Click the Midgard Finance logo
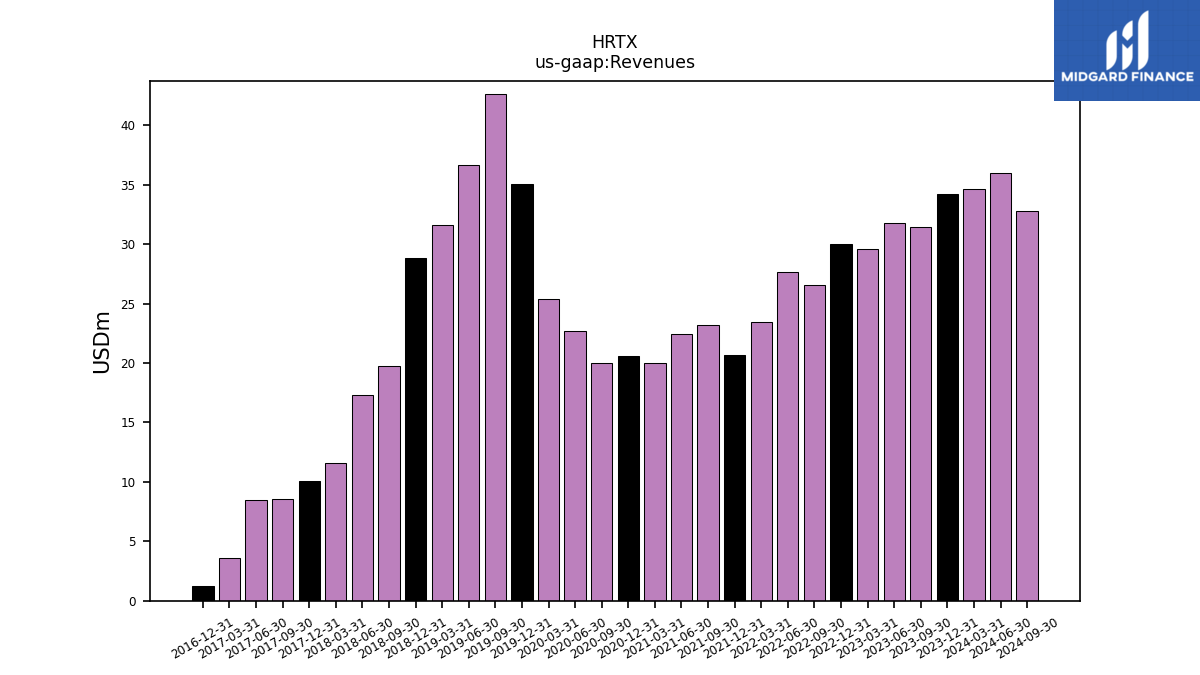1200x675 pixels. click(1127, 50)
